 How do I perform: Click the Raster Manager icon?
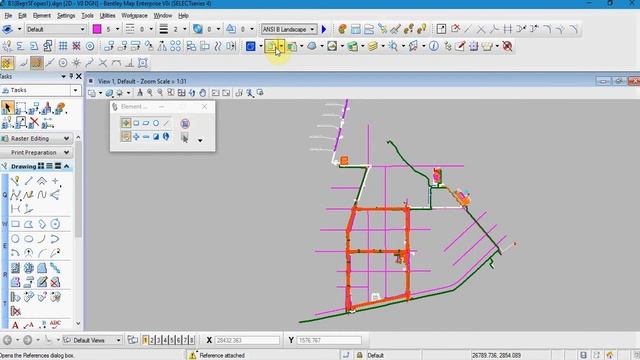point(292,47)
